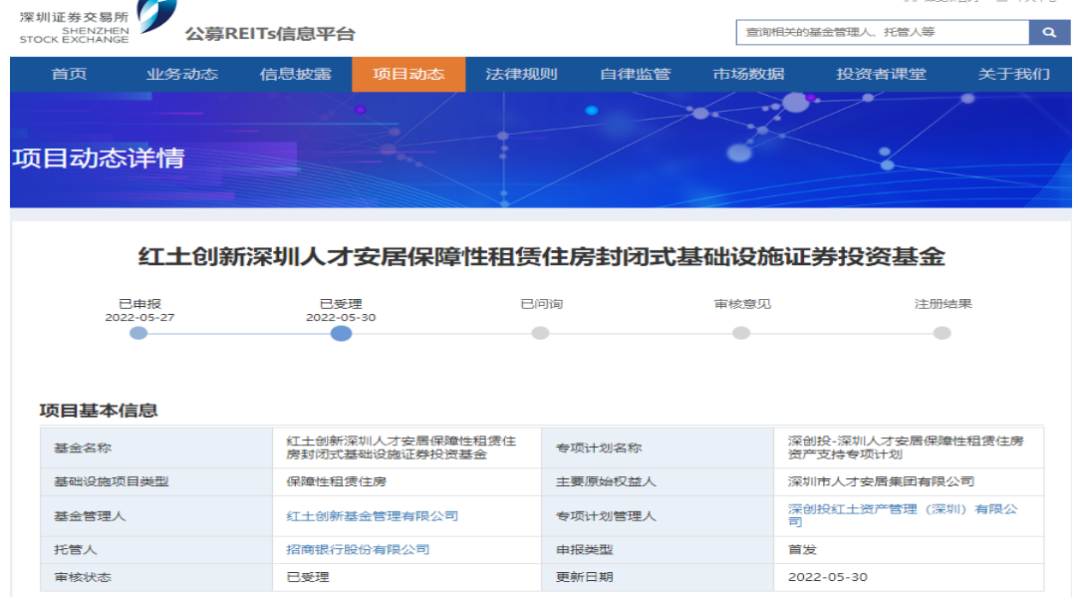This screenshot has width=1080, height=597.
Task: Open the 红土创新基金管理有限公司 link
Action: point(372,516)
